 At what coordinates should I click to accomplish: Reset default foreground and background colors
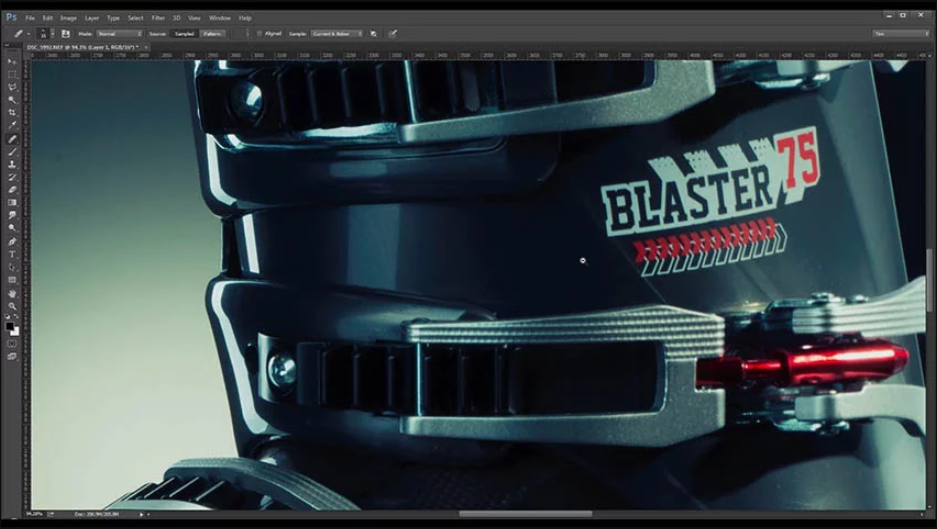point(8,317)
